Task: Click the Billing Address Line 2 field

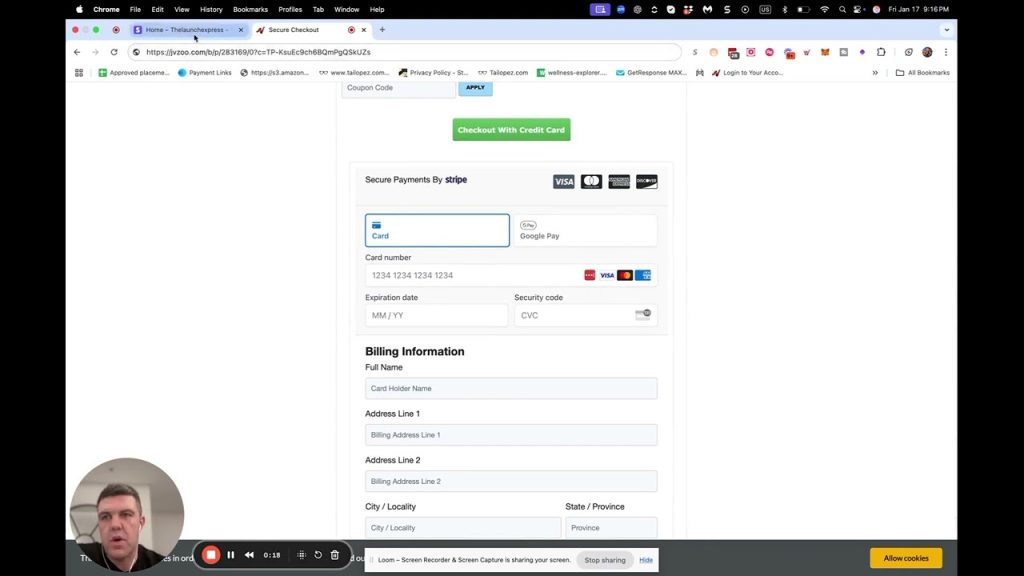Action: [x=511, y=481]
